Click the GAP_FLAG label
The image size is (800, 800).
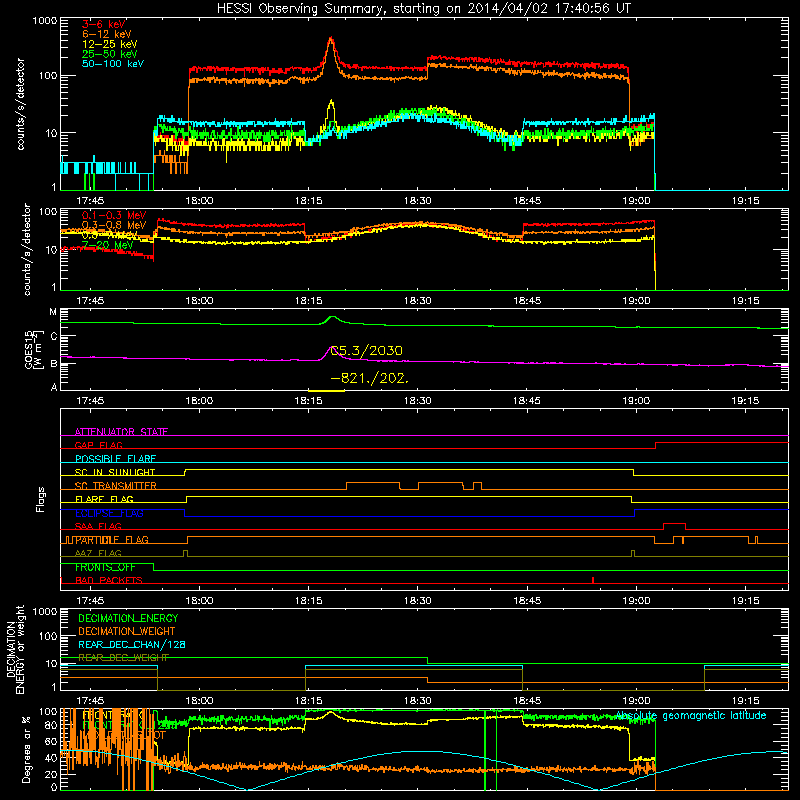tap(98, 445)
